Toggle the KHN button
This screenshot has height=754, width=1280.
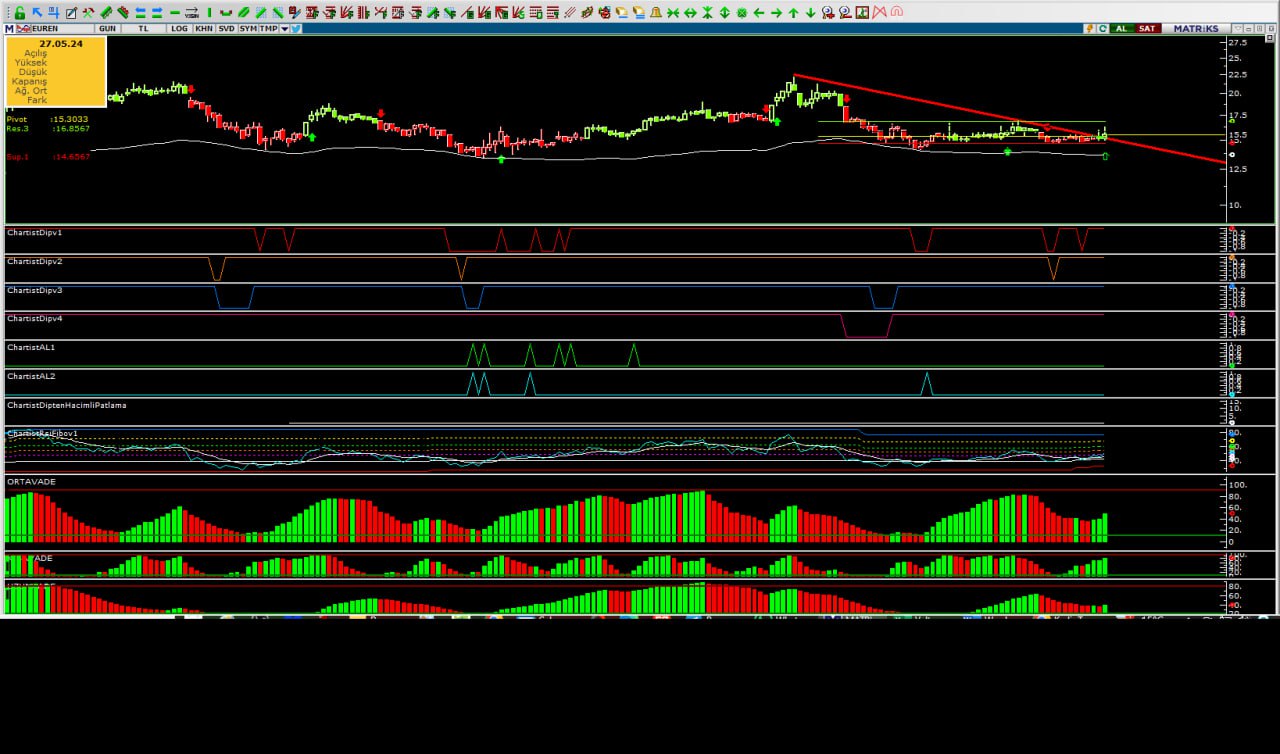(204, 29)
